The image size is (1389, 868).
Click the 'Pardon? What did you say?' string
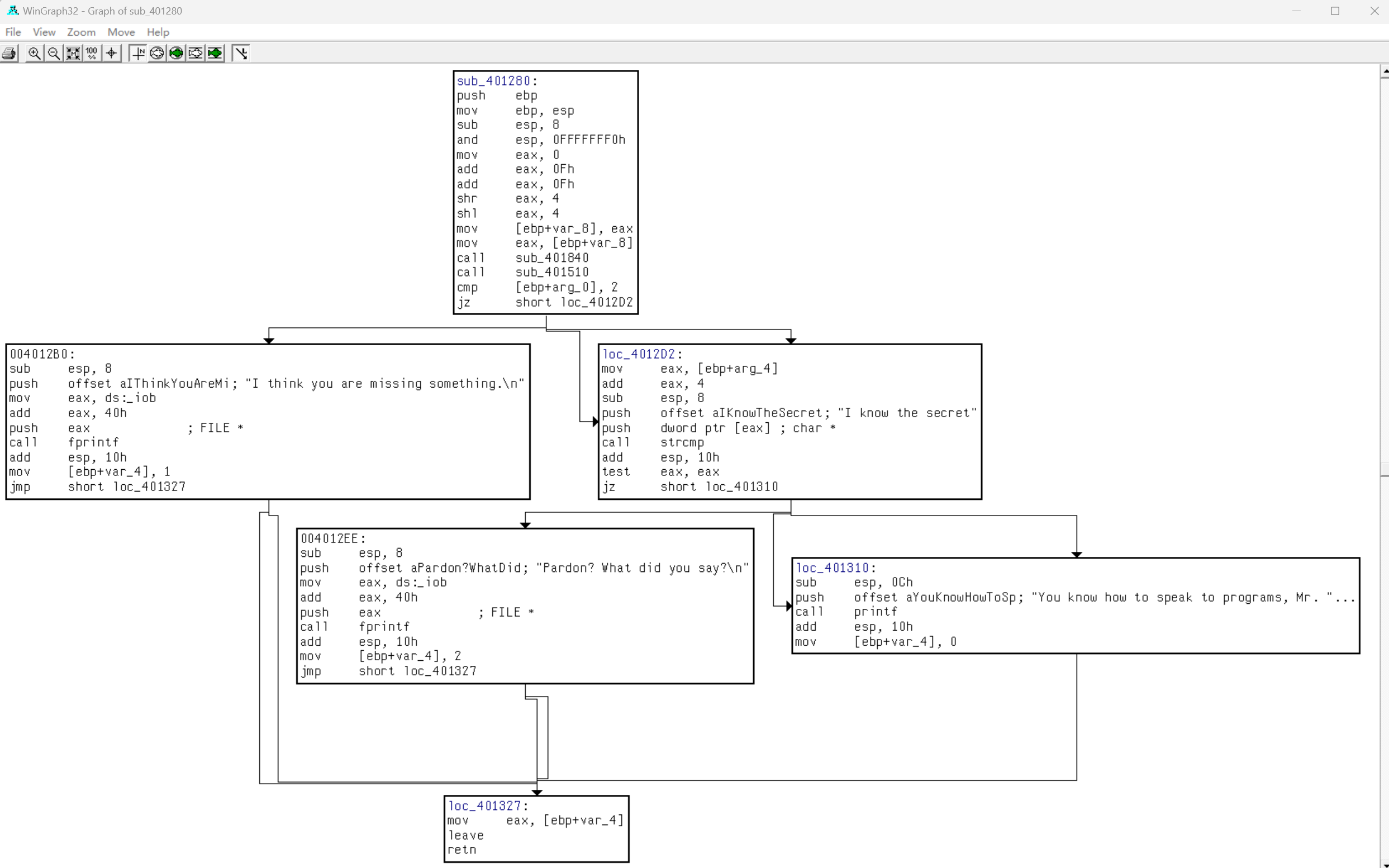pyautogui.click(x=643, y=567)
